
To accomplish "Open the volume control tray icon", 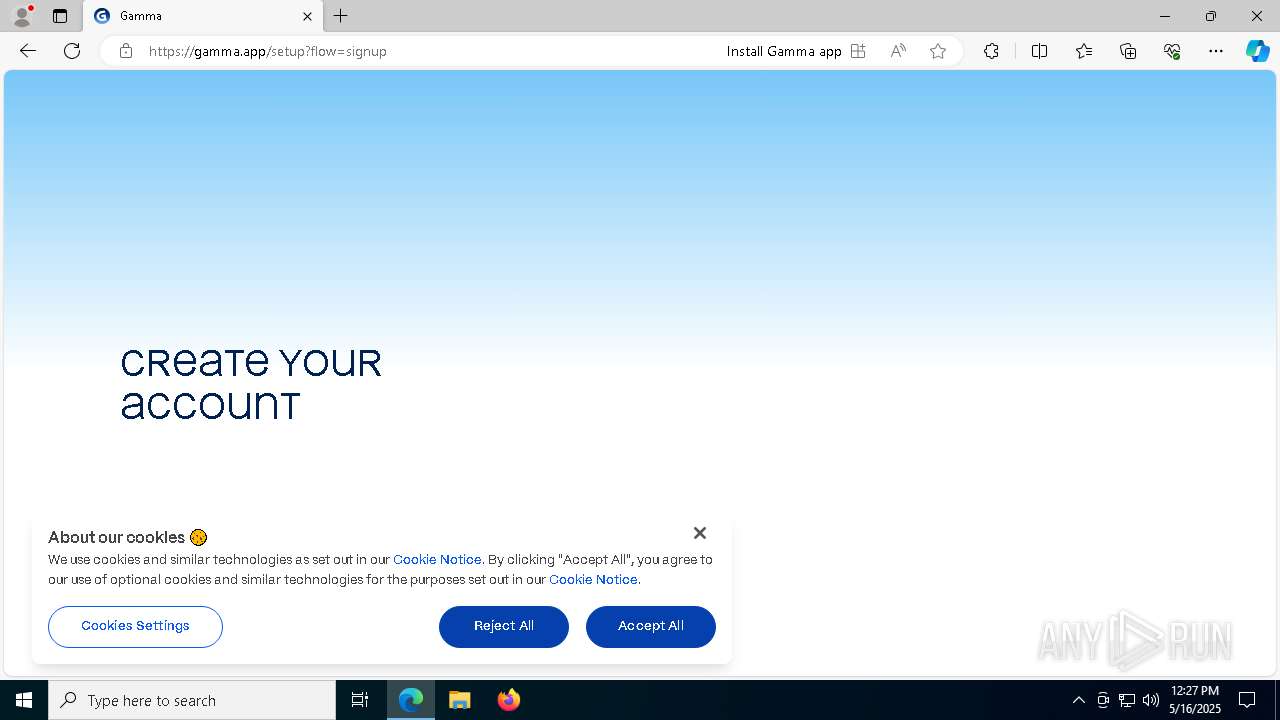I will pos(1151,700).
